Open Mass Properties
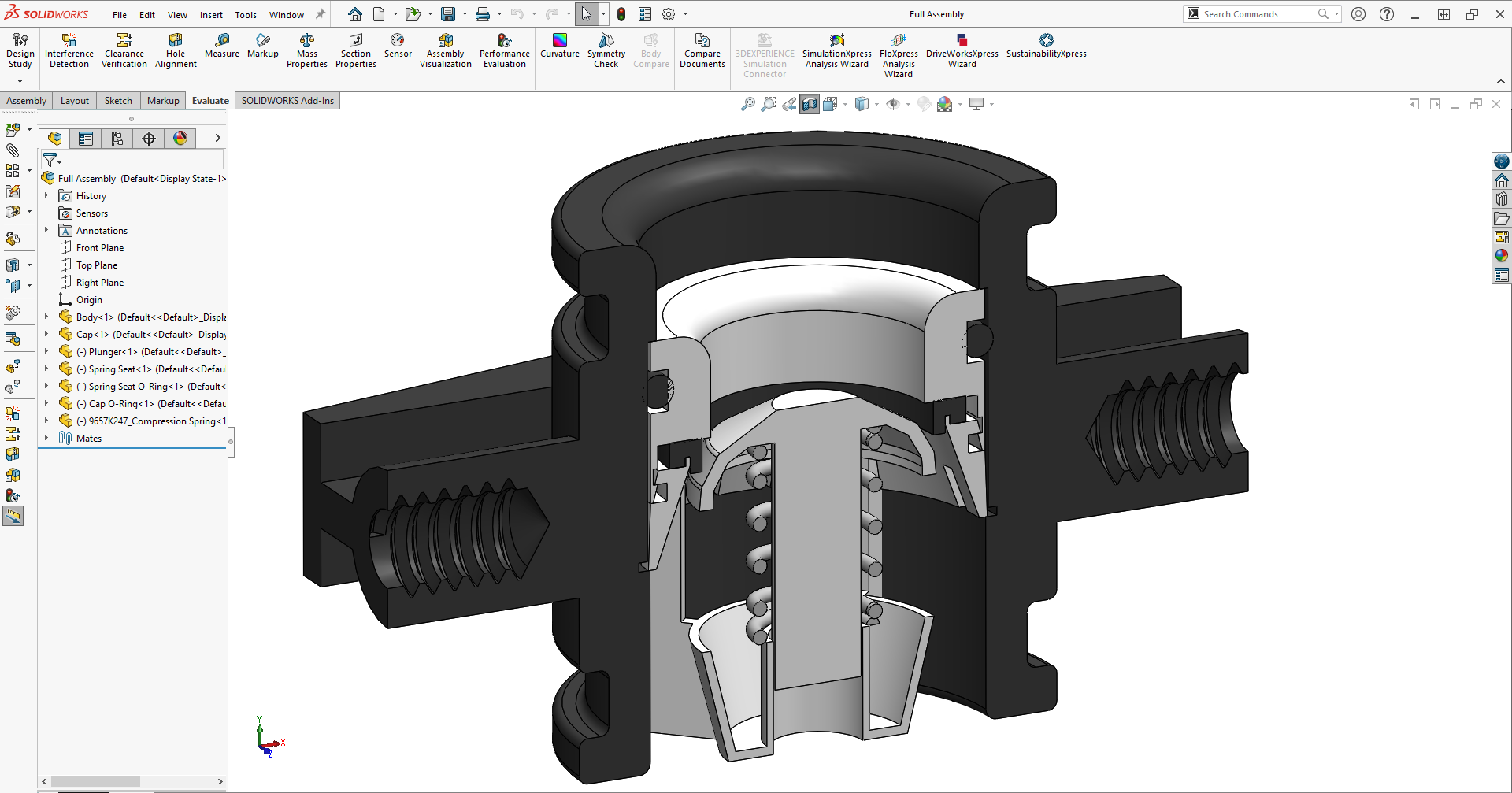 click(x=307, y=50)
